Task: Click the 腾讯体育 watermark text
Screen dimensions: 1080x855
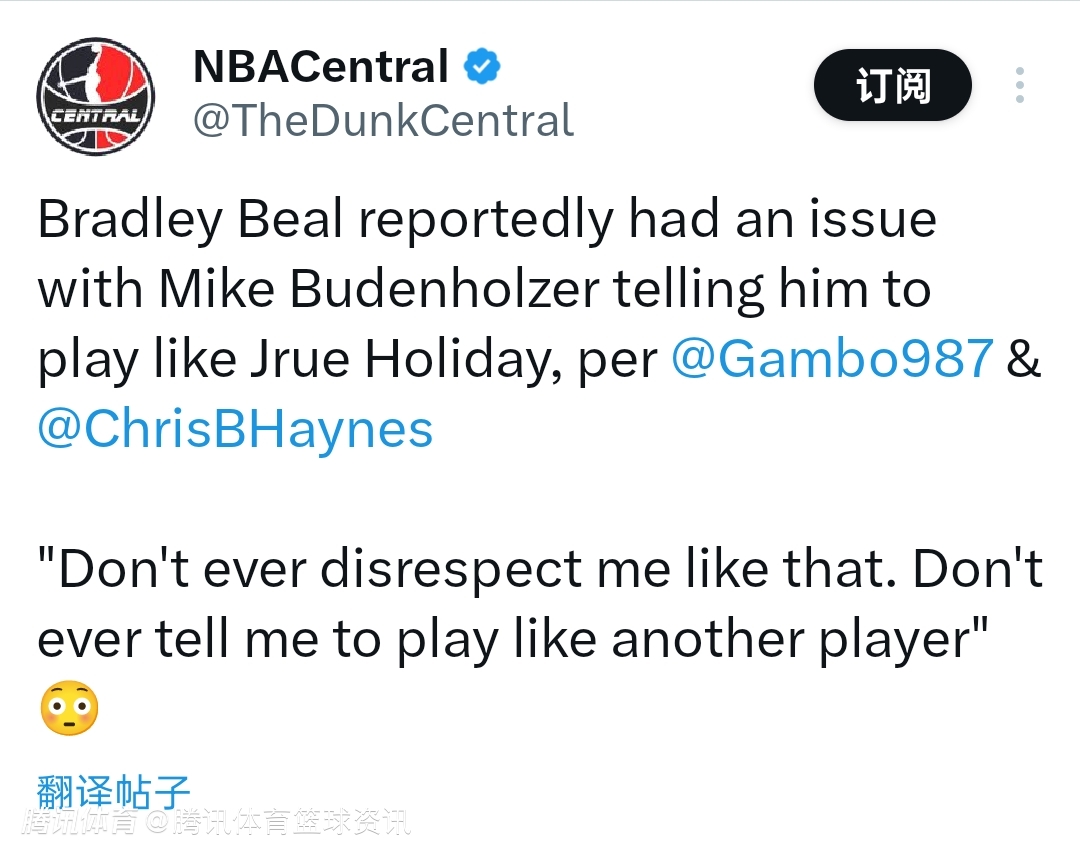Action: (81, 824)
